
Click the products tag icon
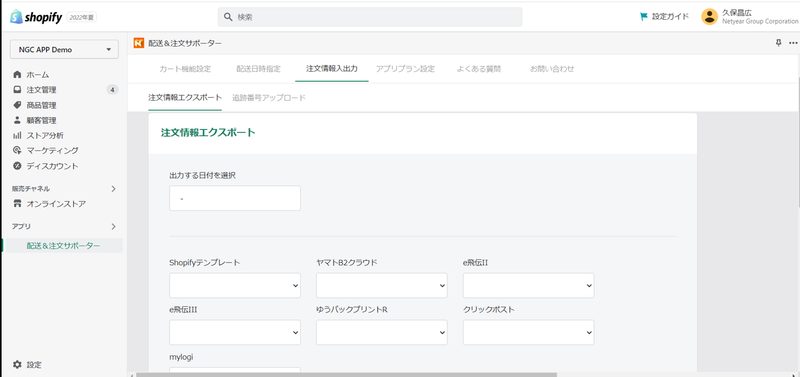(x=17, y=105)
